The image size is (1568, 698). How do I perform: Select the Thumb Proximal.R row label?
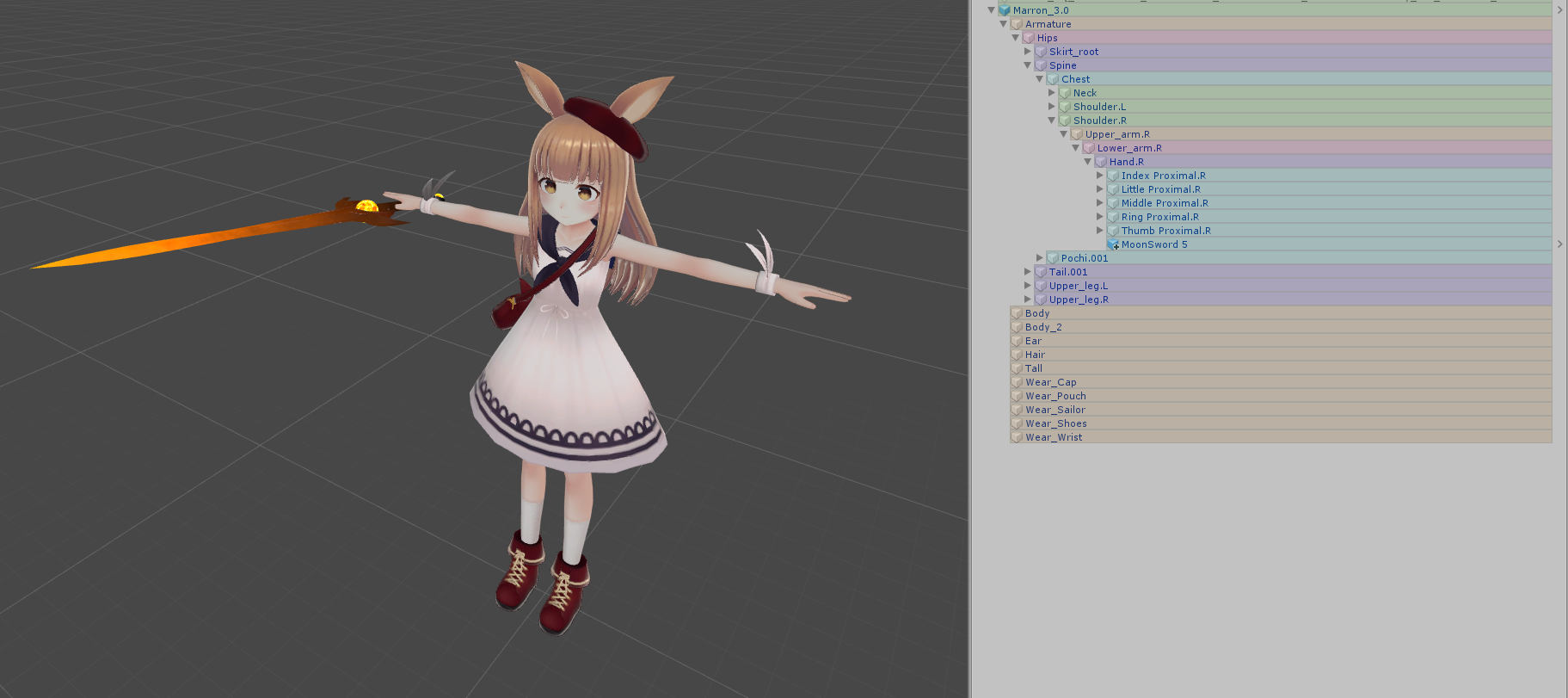click(1166, 231)
